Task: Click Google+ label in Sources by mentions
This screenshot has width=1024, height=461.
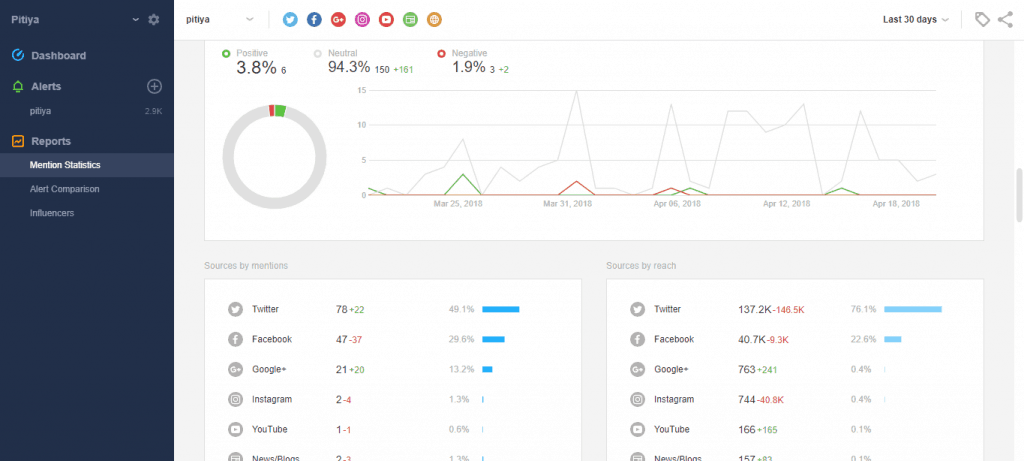Action: [x=270, y=370]
